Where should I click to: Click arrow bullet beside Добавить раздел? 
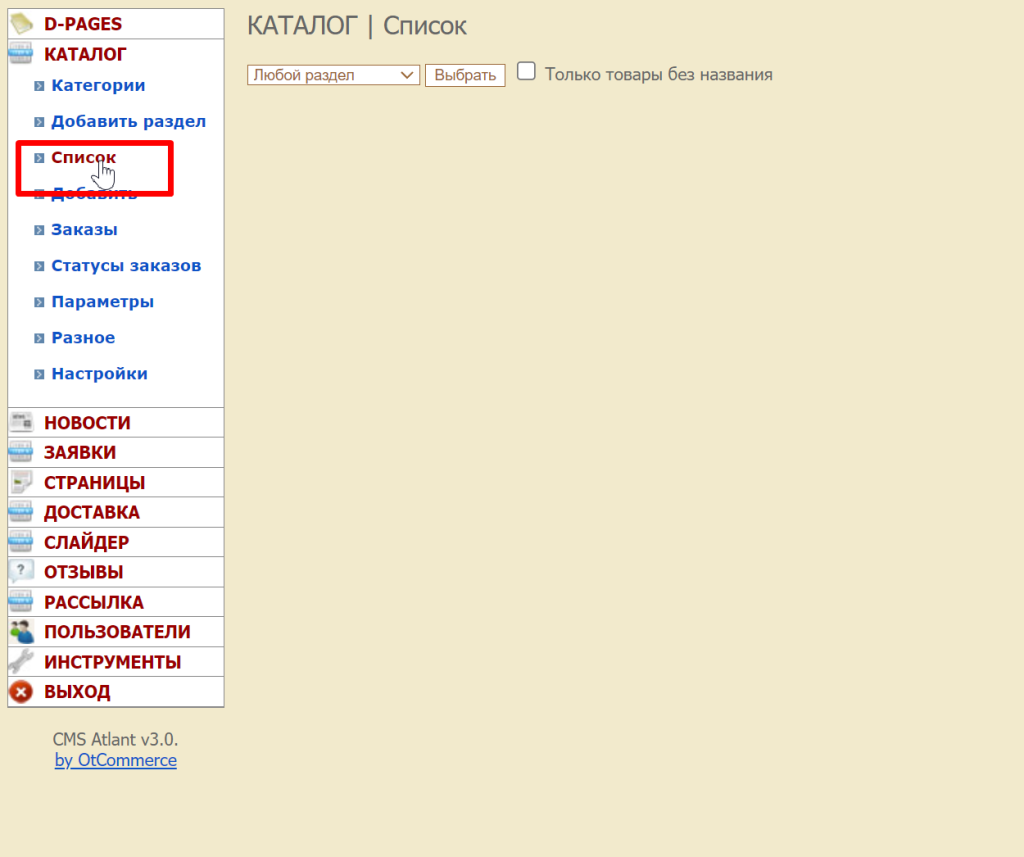click(x=39, y=121)
